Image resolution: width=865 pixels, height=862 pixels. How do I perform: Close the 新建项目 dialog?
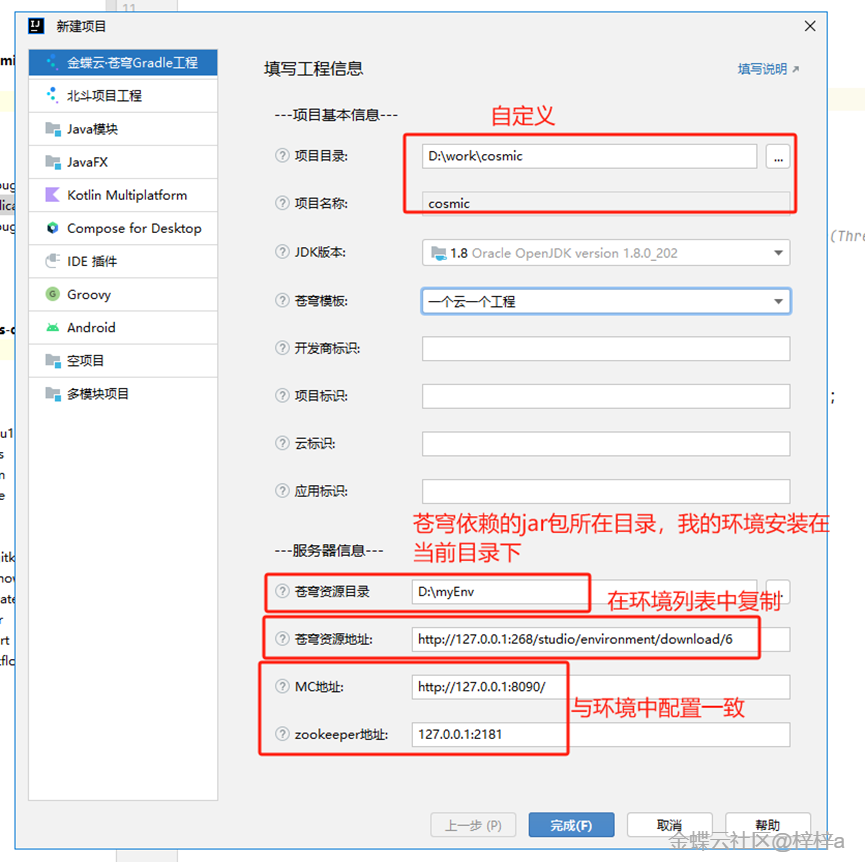810,26
